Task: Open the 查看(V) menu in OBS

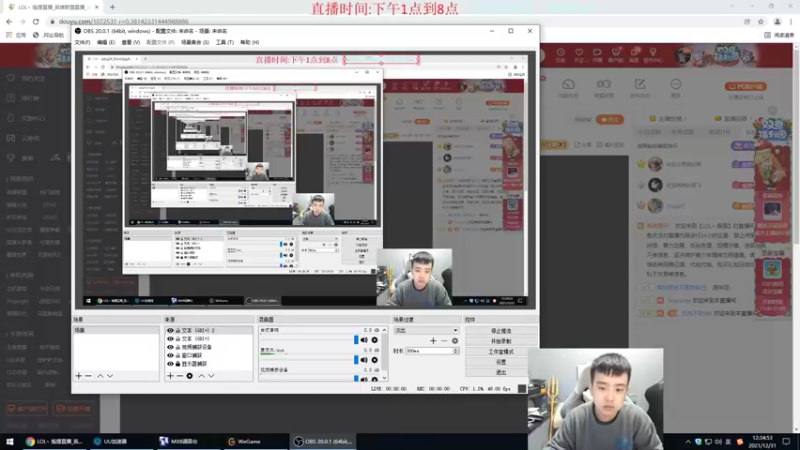Action: (131, 42)
